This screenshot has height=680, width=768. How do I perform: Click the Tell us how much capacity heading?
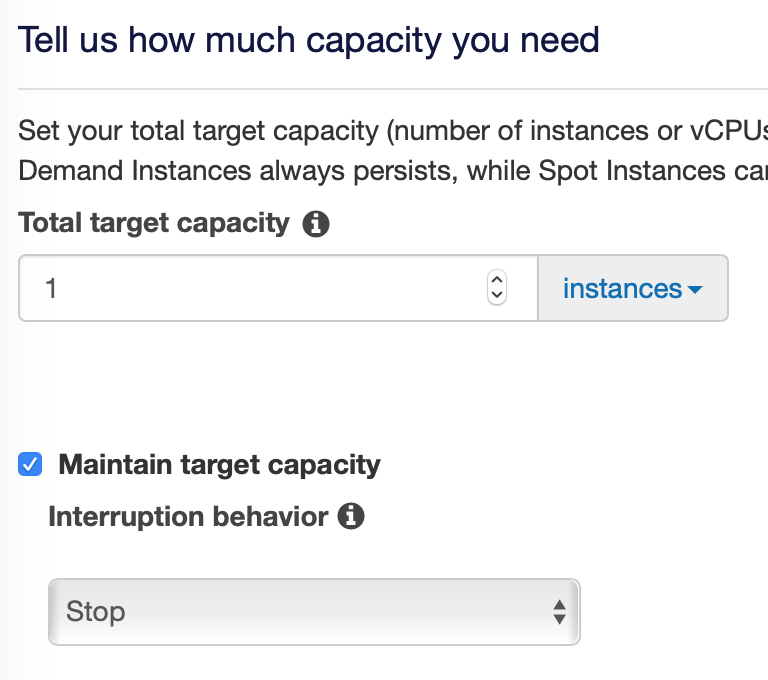[309, 40]
